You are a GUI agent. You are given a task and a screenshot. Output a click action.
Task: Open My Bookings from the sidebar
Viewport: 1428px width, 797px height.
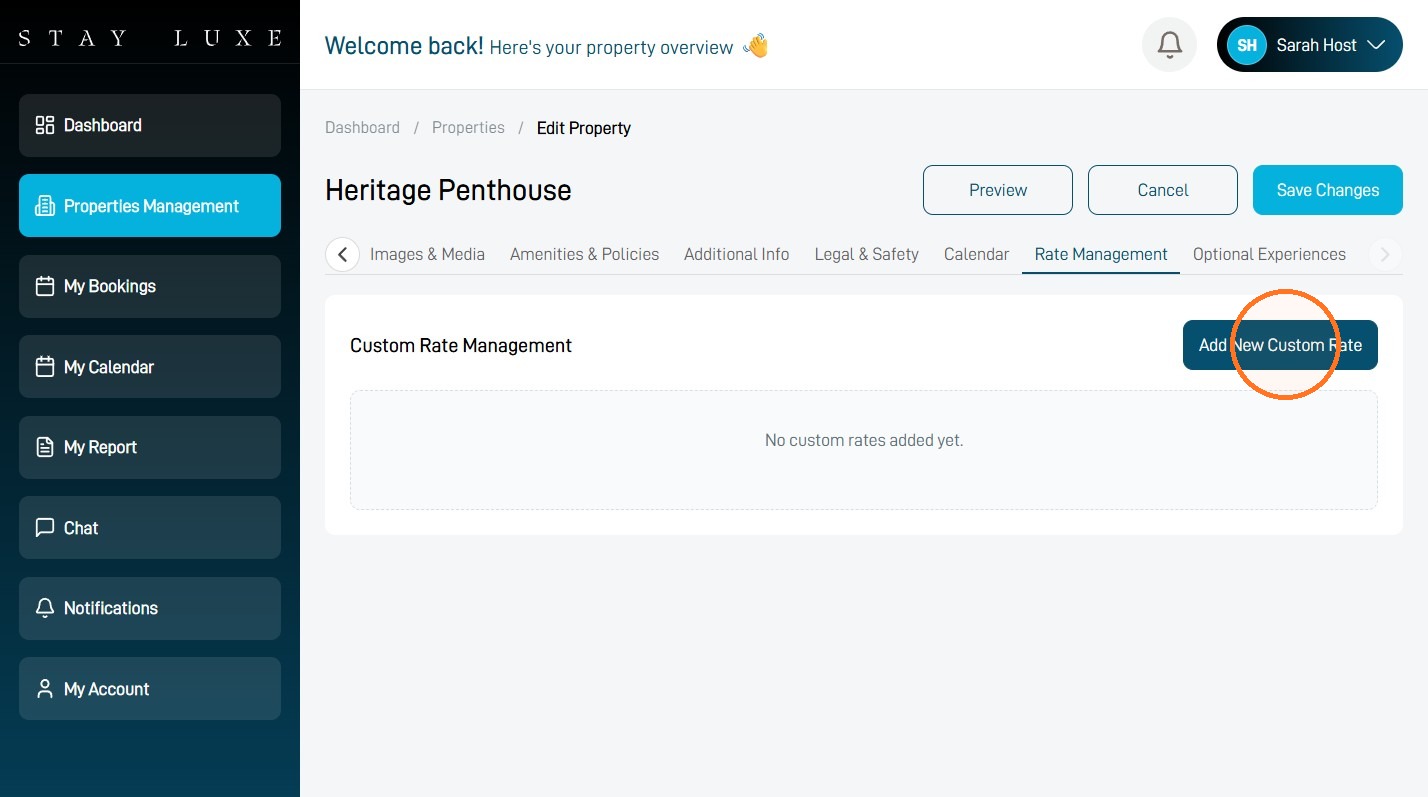tap(150, 286)
